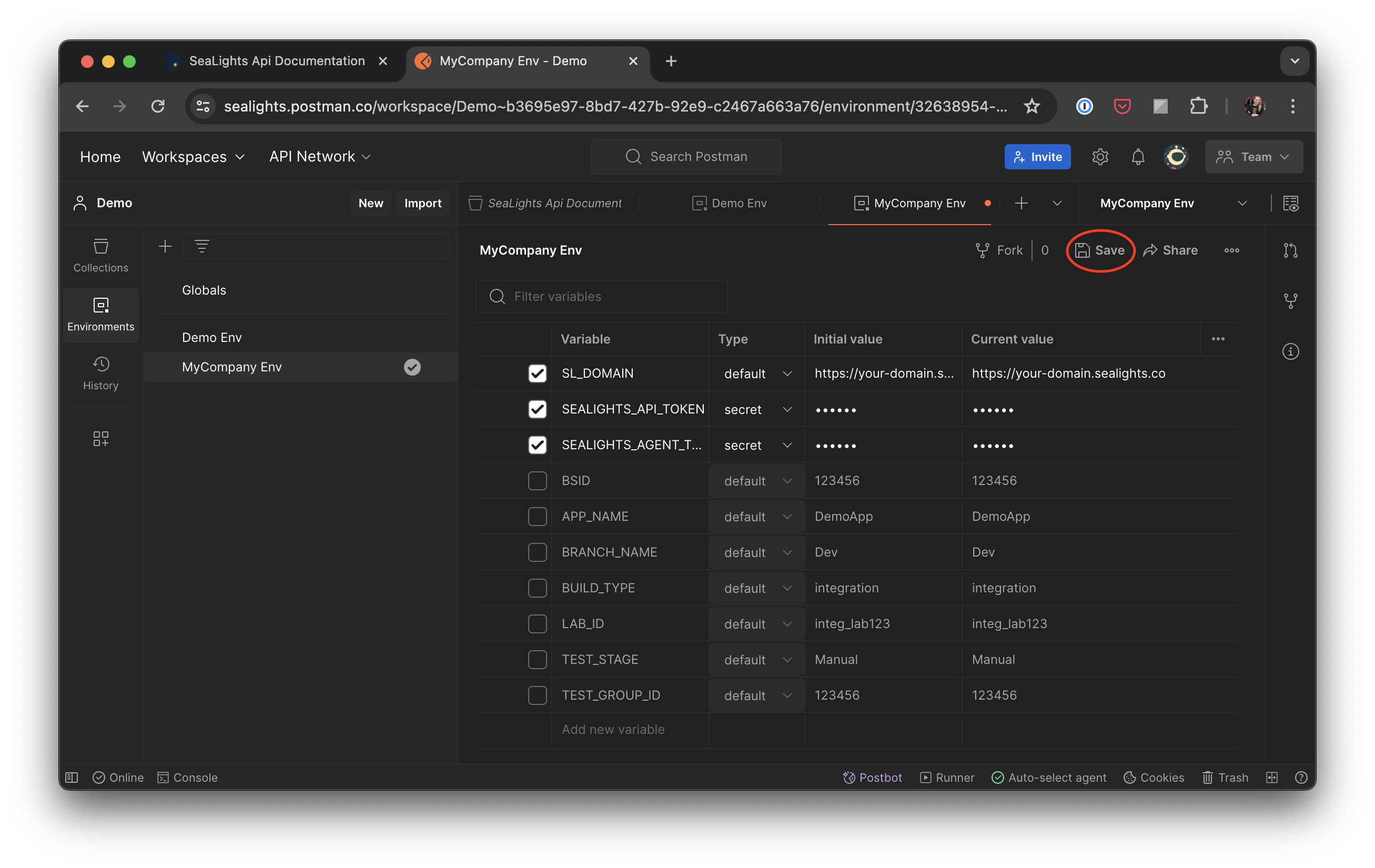Open the settings gear icon
Screen dimensions: 1375x868
click(x=1100, y=156)
